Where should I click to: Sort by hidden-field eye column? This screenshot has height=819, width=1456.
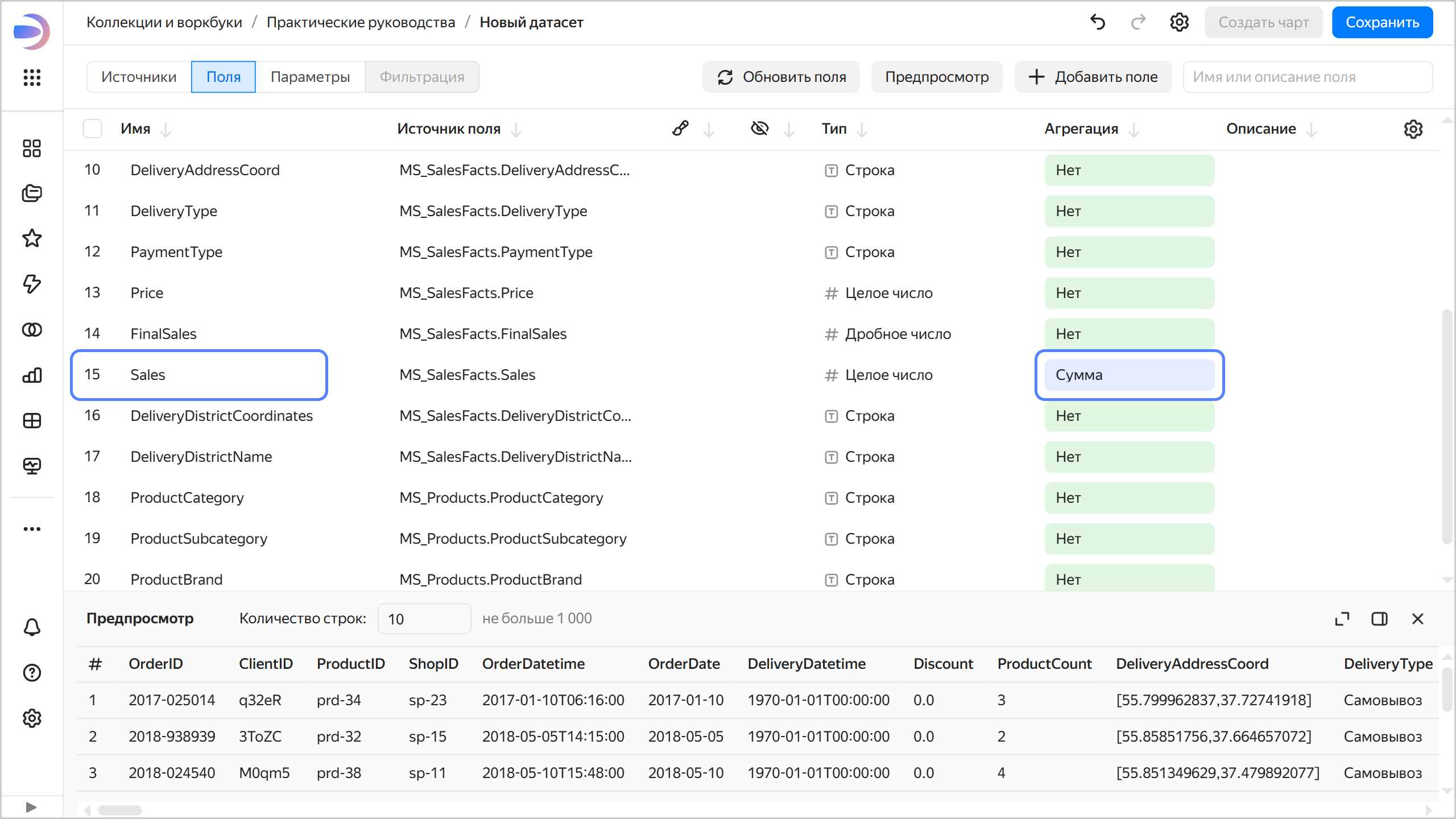[x=760, y=129]
